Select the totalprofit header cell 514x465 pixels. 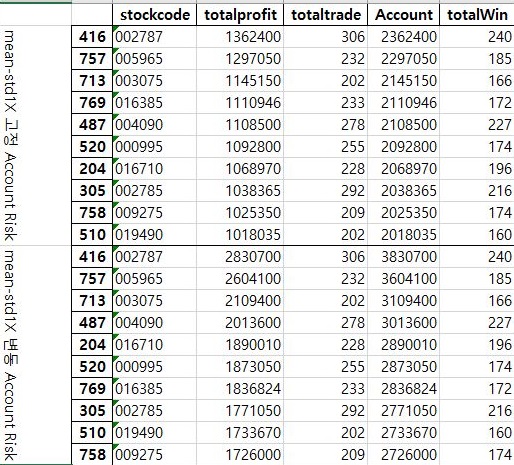(240, 15)
